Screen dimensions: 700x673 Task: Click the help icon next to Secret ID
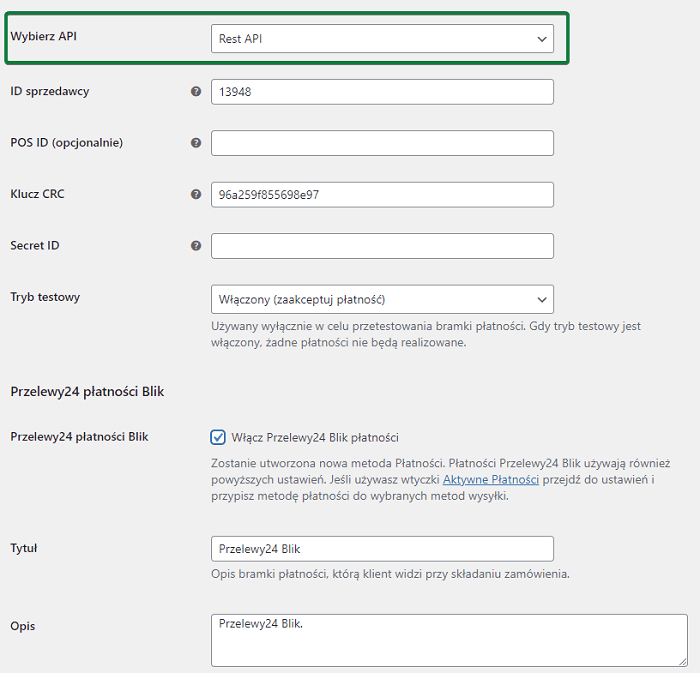(196, 245)
